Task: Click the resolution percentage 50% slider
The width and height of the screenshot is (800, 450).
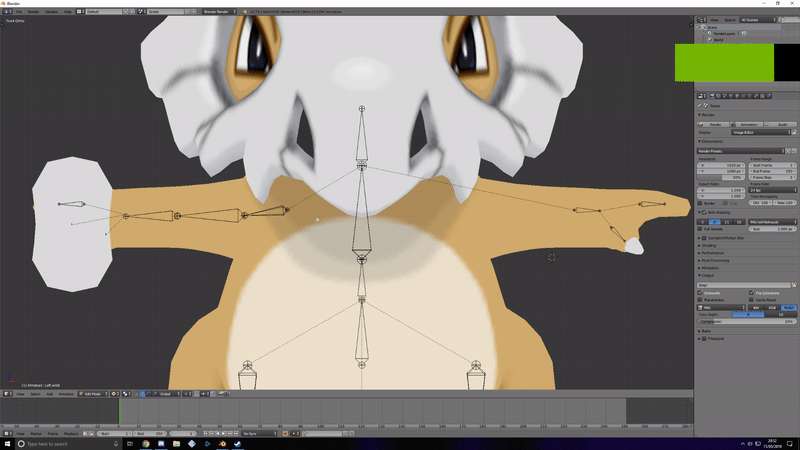Action: pyautogui.click(x=721, y=178)
